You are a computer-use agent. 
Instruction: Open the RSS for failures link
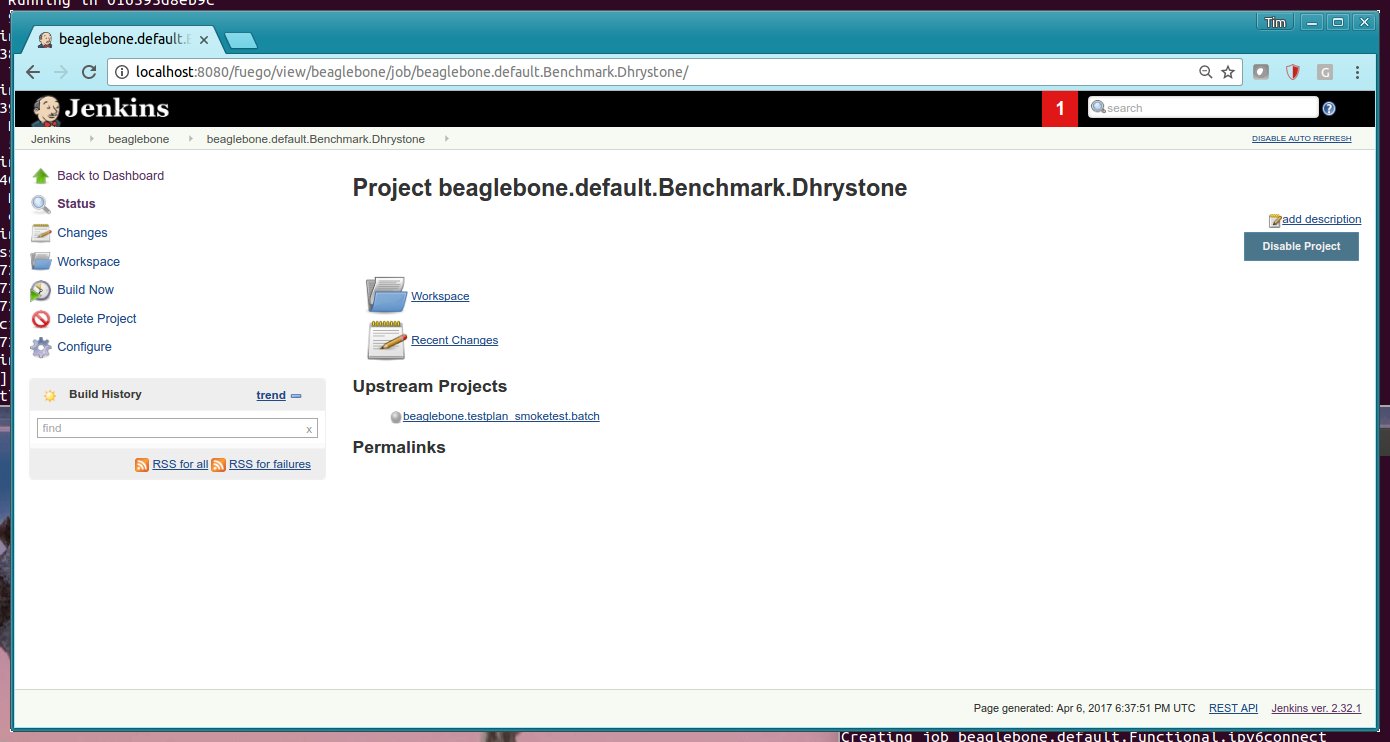[x=270, y=464]
